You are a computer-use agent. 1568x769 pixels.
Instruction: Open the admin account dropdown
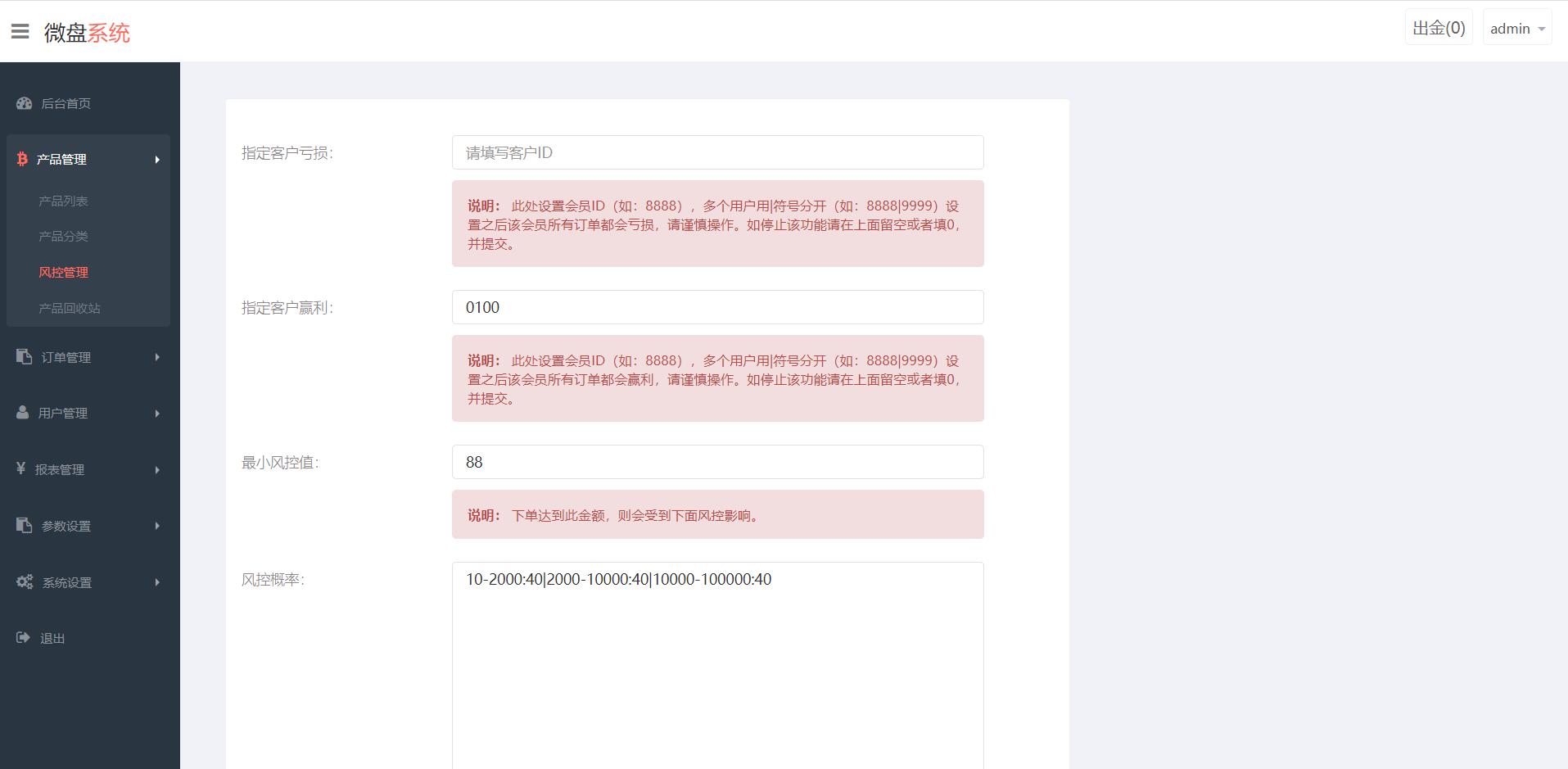pyautogui.click(x=1517, y=29)
